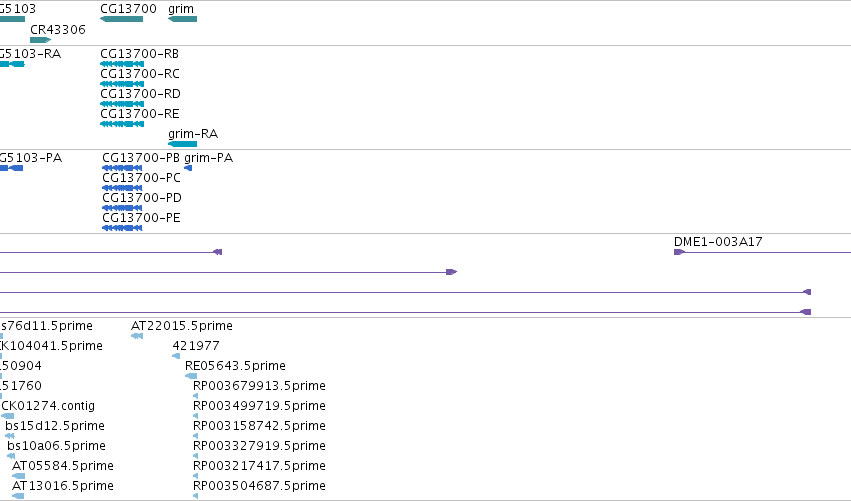The width and height of the screenshot is (851, 501).
Task: Select the G5103-PA coding glyph
Action: 11,168
